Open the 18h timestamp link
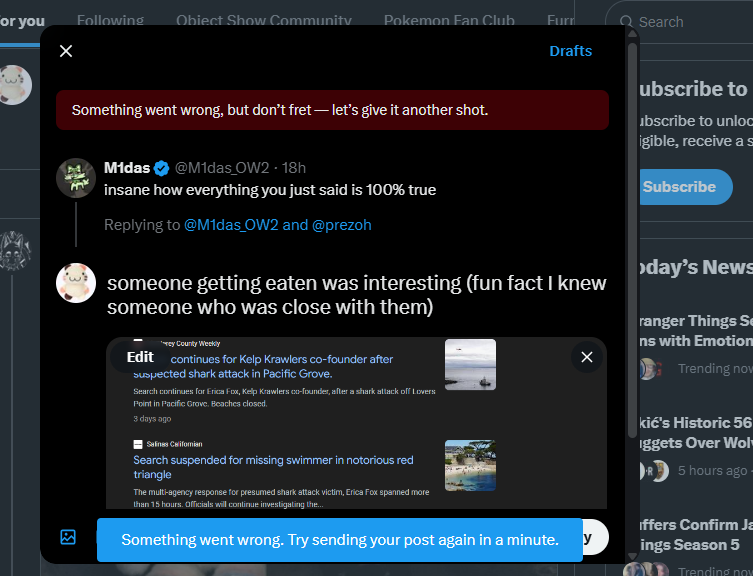The width and height of the screenshot is (753, 576). pos(293,168)
